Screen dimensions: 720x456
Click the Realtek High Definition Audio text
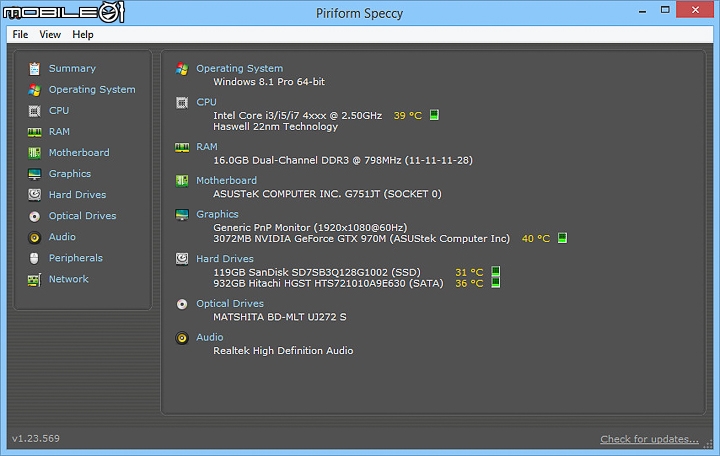click(283, 351)
